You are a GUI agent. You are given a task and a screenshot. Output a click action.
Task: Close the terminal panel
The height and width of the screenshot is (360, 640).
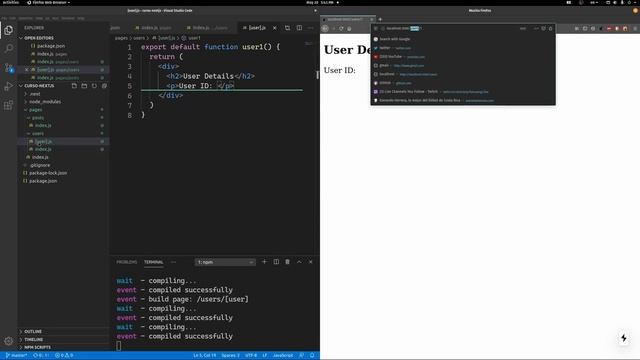(x=311, y=262)
